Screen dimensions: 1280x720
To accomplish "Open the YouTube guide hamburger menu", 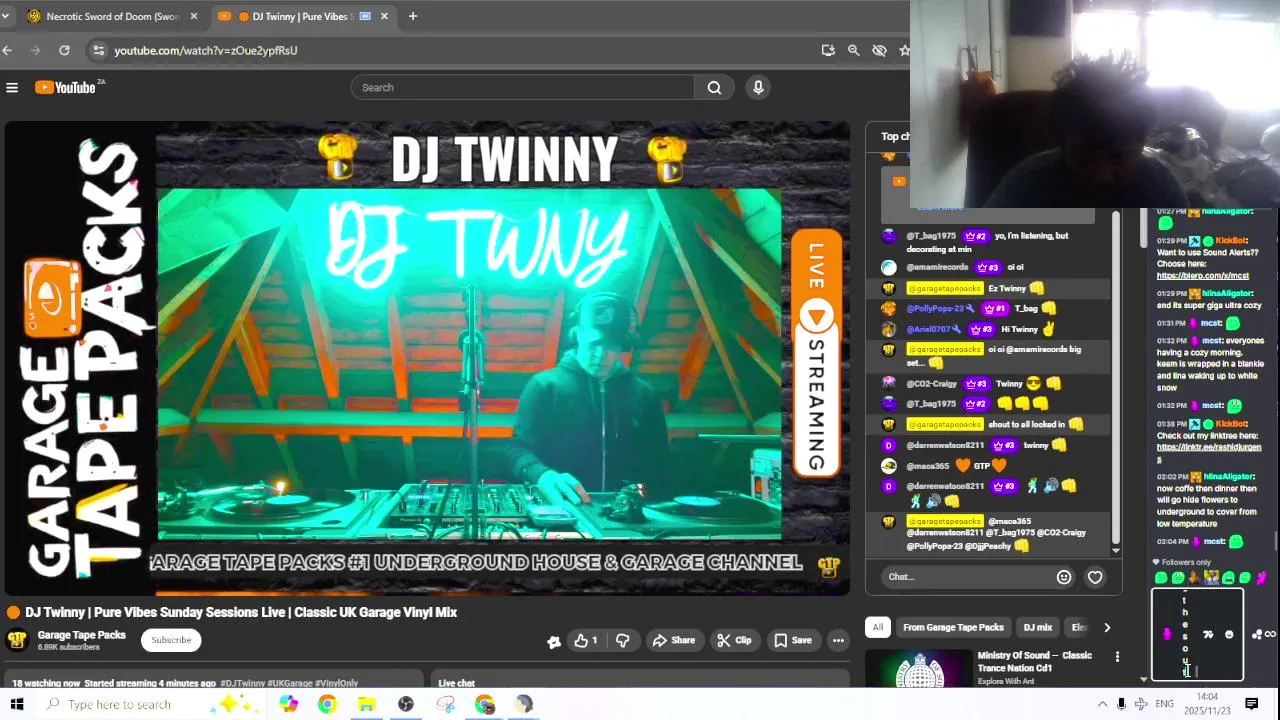I will coord(12,88).
